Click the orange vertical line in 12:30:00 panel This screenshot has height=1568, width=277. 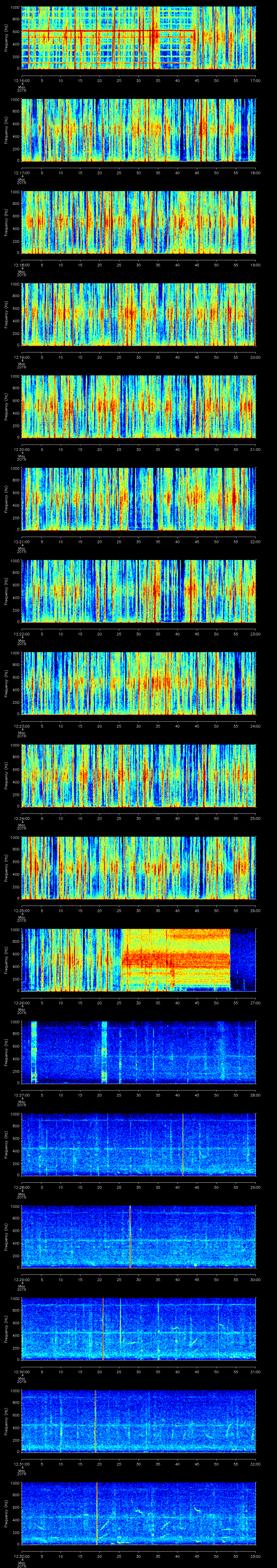[103, 1329]
